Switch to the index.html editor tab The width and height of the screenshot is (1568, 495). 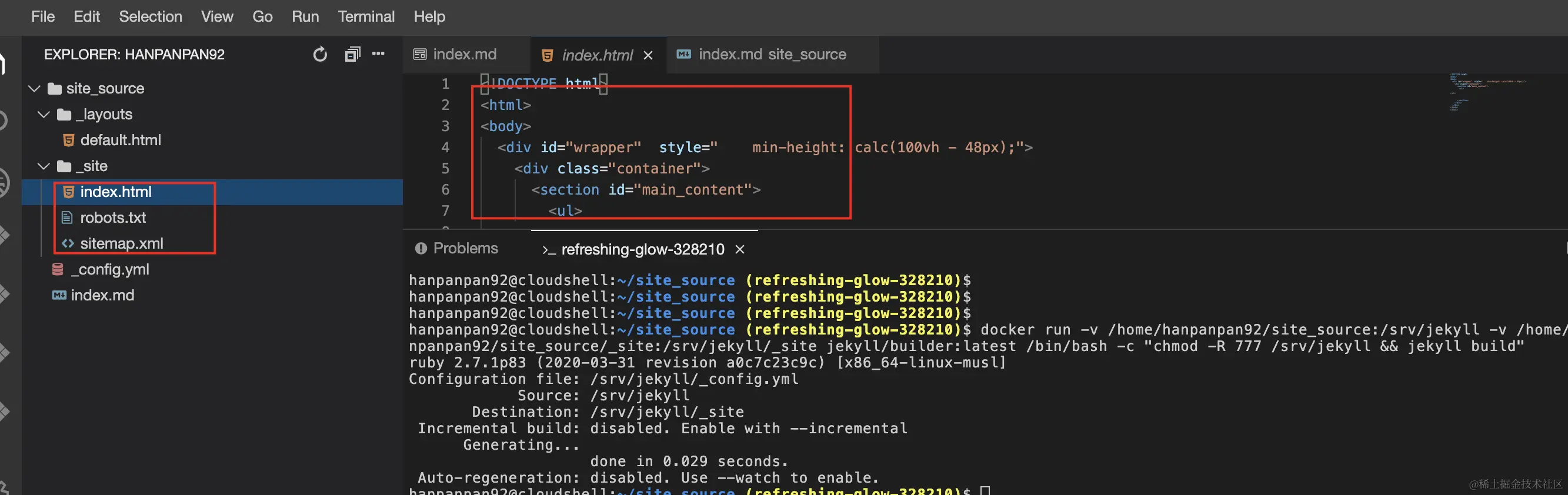coord(597,55)
